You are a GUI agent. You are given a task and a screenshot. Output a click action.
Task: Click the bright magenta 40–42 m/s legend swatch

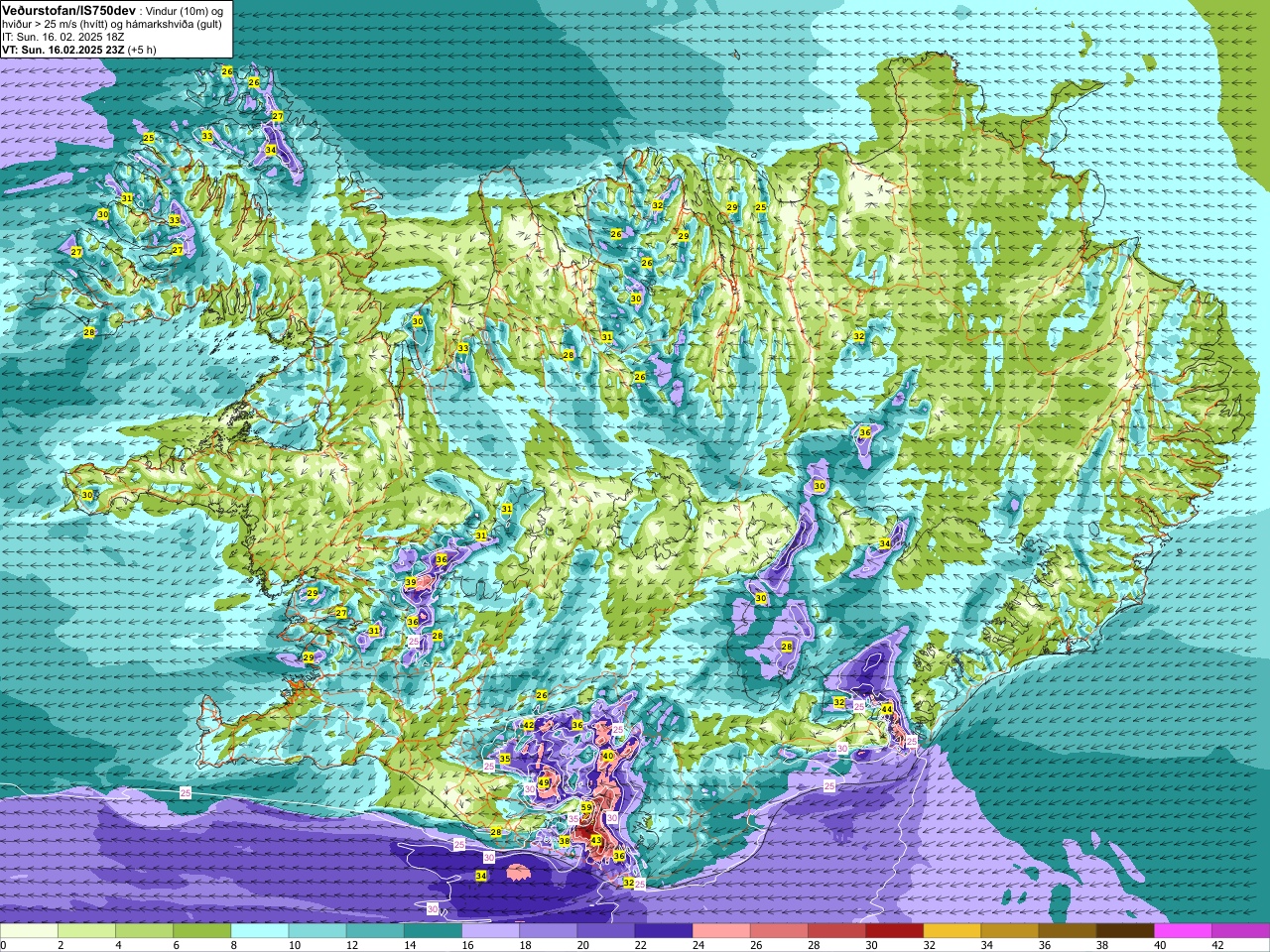tap(1183, 930)
